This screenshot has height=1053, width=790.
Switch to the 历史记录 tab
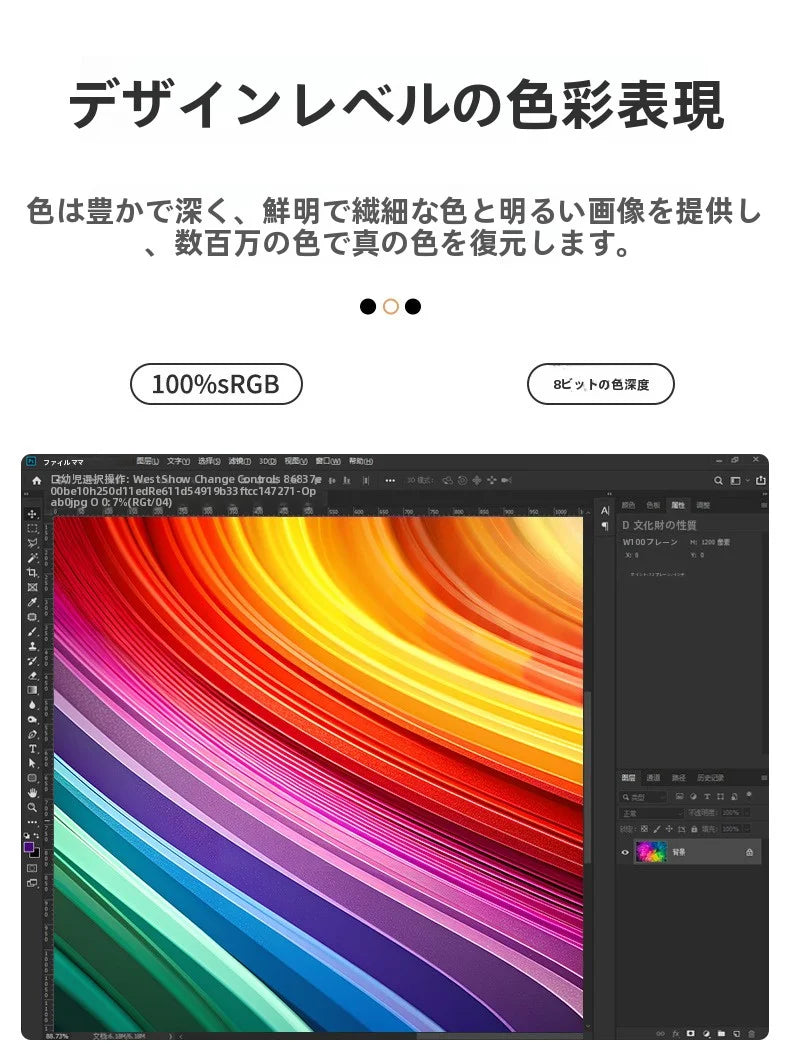pos(709,777)
